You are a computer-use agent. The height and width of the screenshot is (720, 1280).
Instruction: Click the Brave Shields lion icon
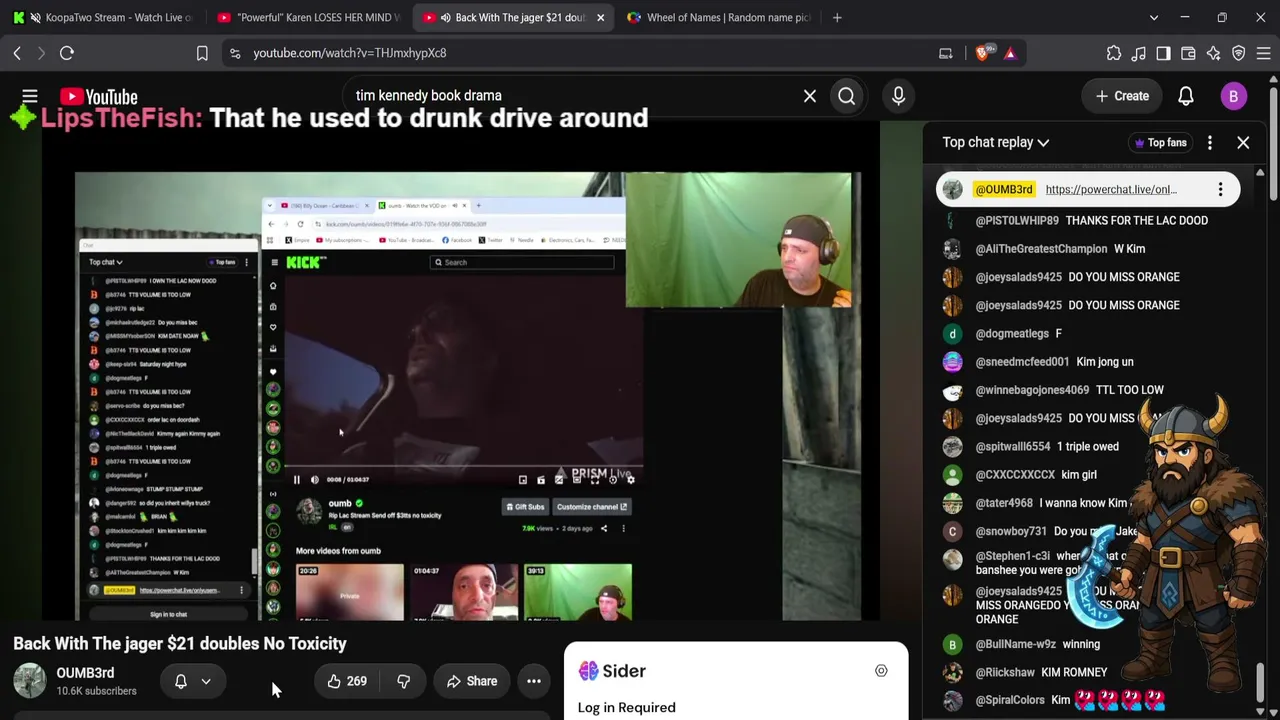(x=982, y=53)
